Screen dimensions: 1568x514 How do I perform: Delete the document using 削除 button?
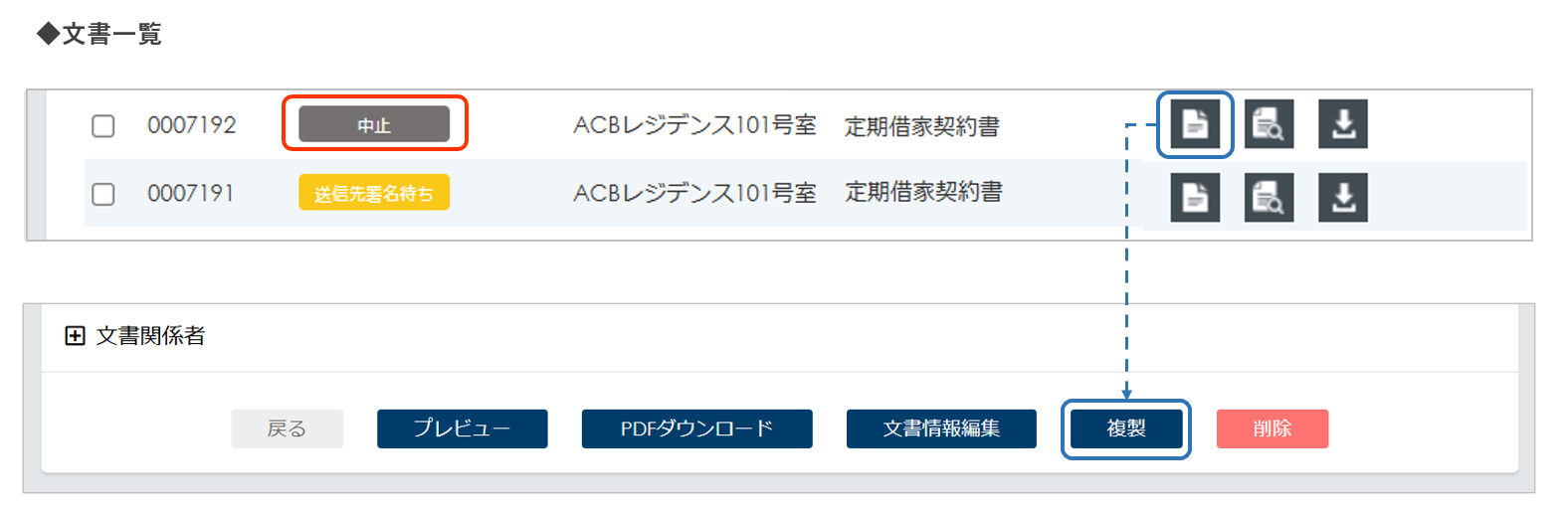(1272, 428)
